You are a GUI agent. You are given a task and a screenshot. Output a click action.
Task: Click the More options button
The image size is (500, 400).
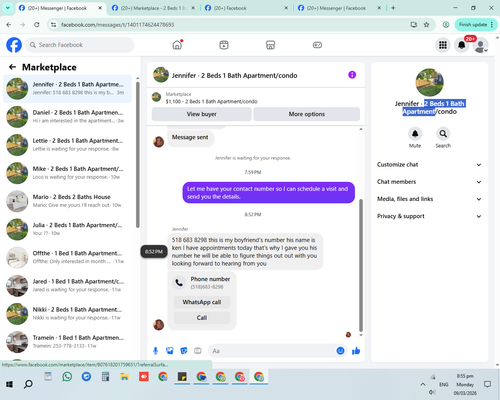click(307, 114)
